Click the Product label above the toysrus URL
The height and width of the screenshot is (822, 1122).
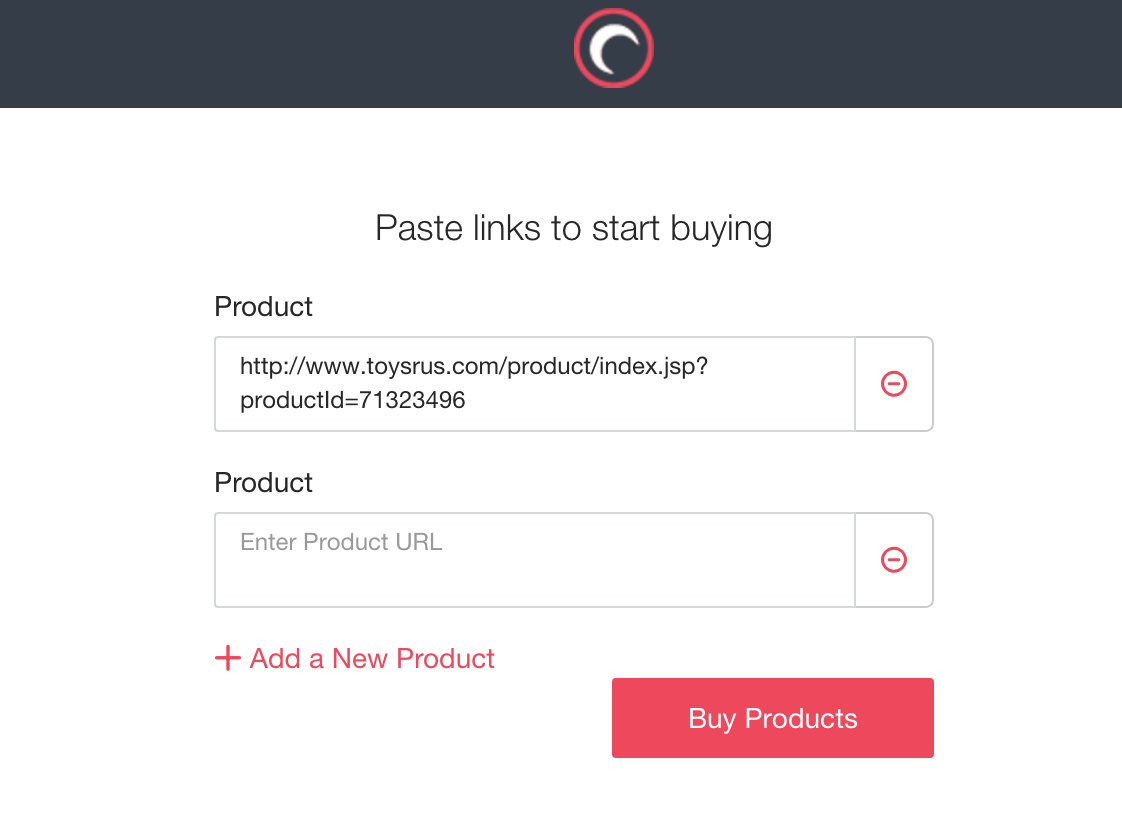click(264, 306)
